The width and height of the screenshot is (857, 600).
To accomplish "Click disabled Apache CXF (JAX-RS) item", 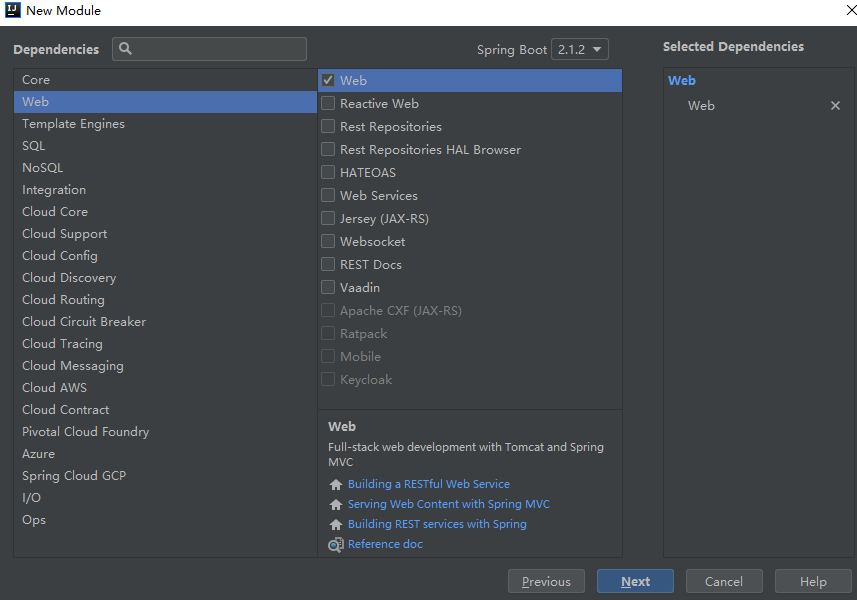I will 401,310.
